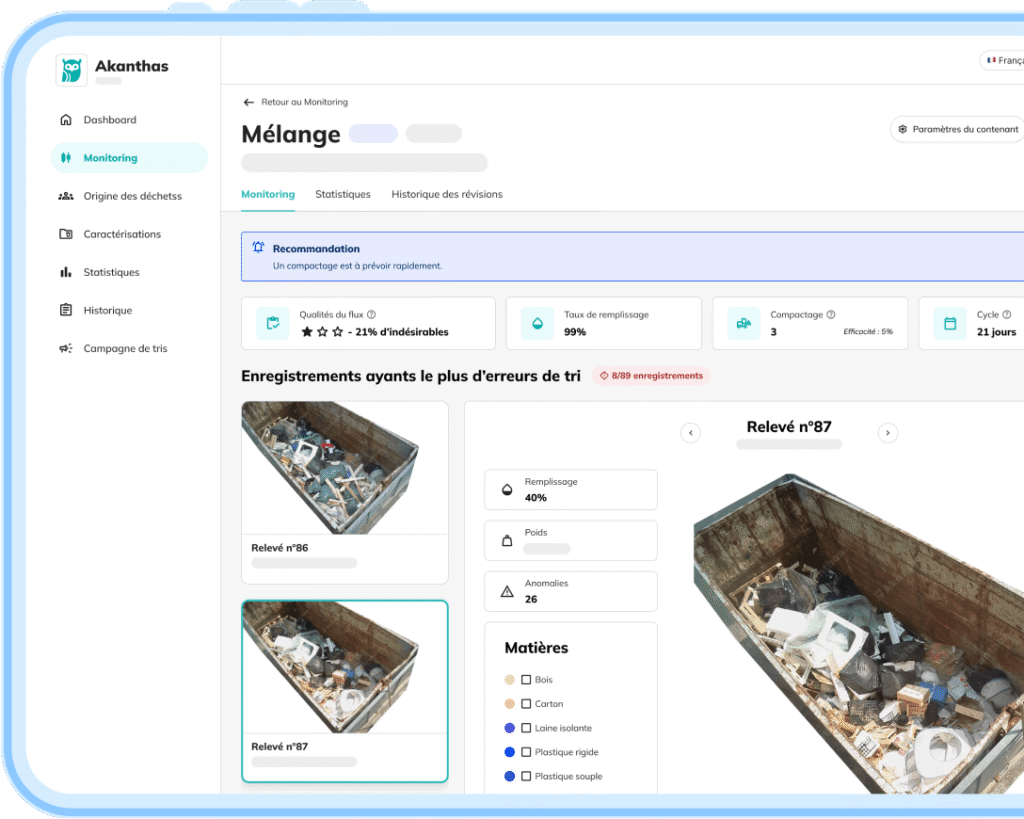Click the sidebar Statistiques bar-chart icon

pyautogui.click(x=66, y=272)
